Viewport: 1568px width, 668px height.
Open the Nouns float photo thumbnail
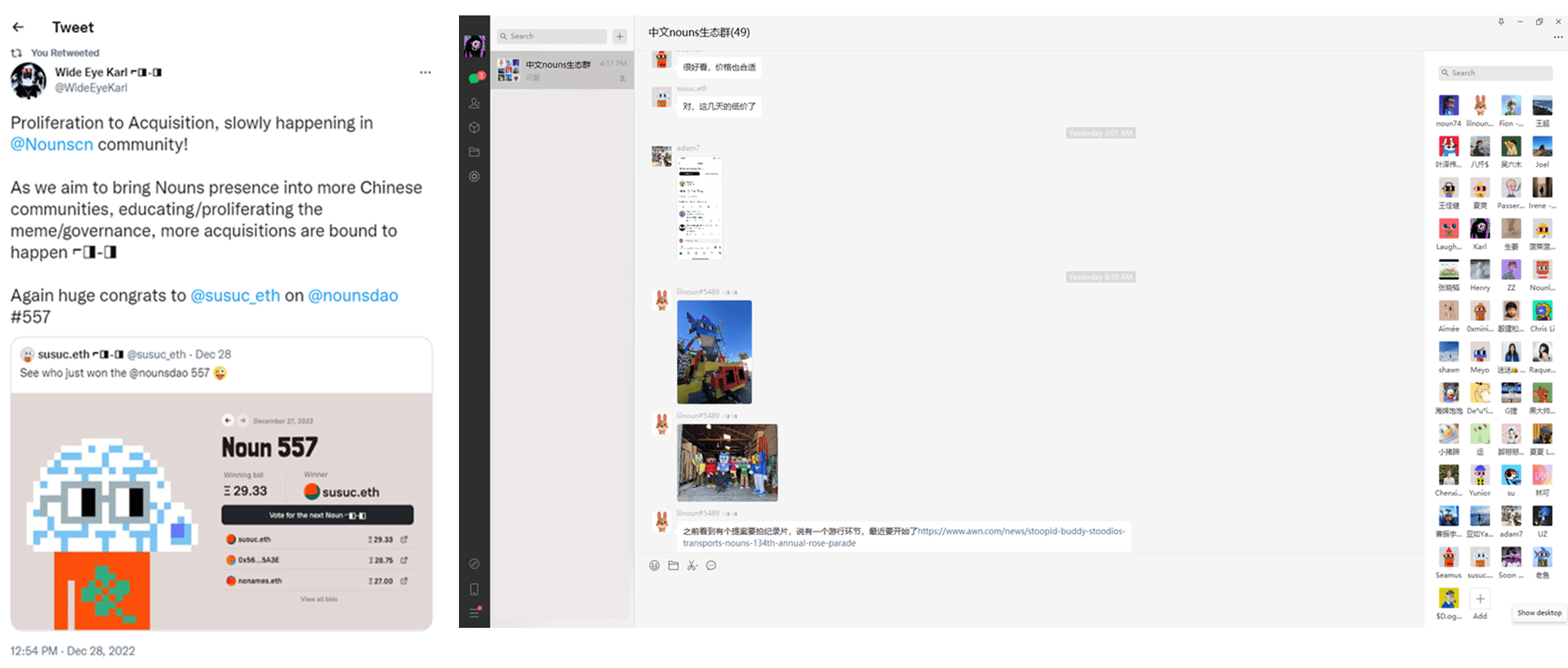click(714, 352)
